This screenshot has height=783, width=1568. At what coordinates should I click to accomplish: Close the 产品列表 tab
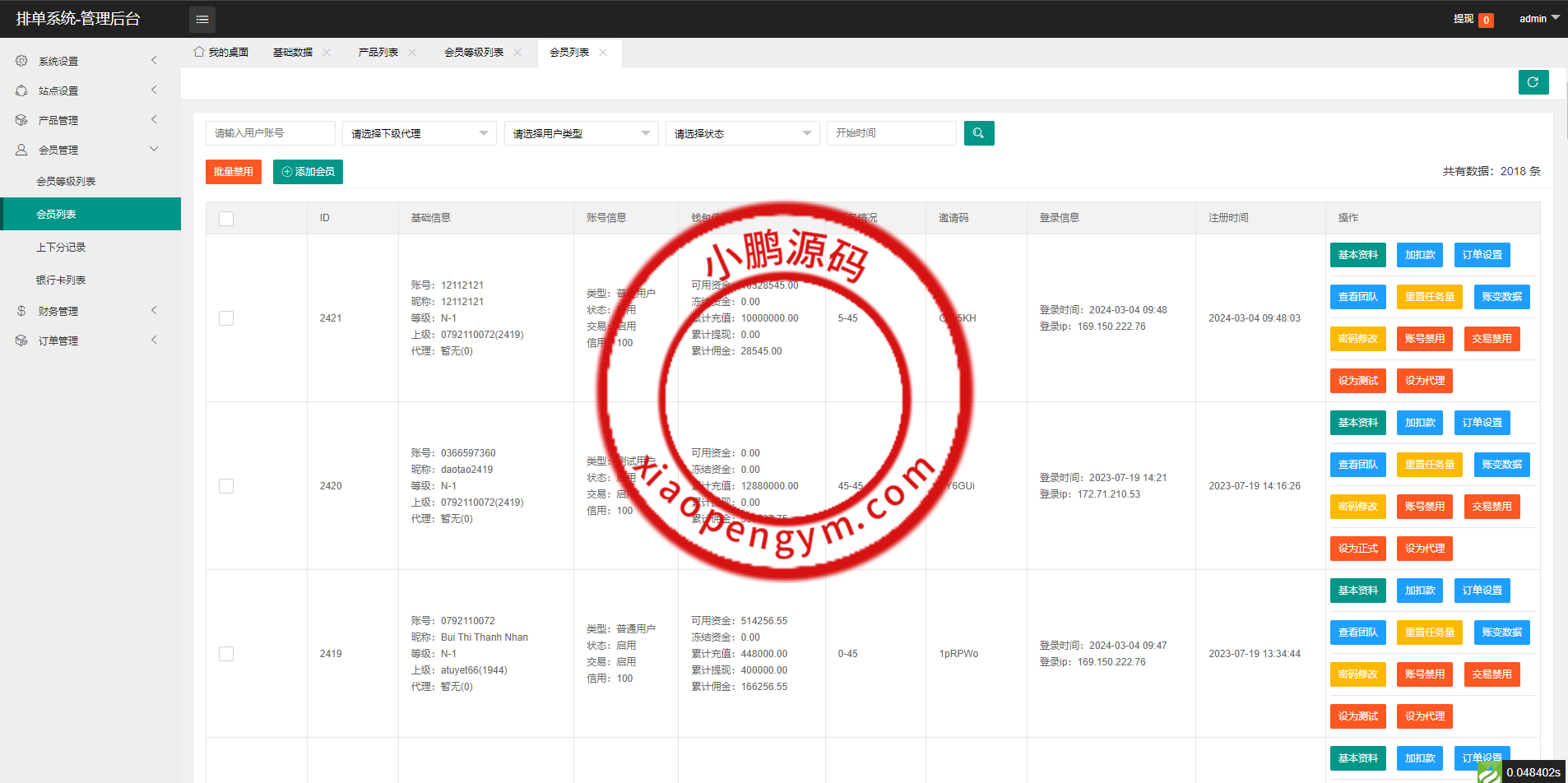point(412,53)
